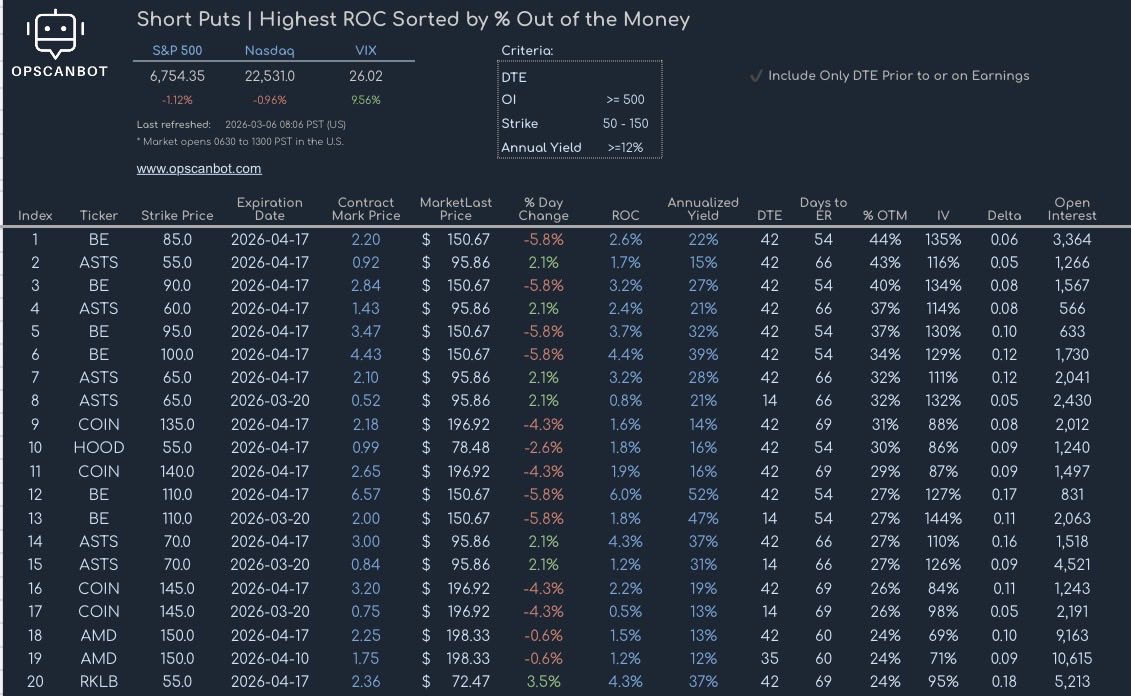Viewport: 1131px width, 696px height.
Task: Click the MarketLast Price column header
Action: point(456,209)
